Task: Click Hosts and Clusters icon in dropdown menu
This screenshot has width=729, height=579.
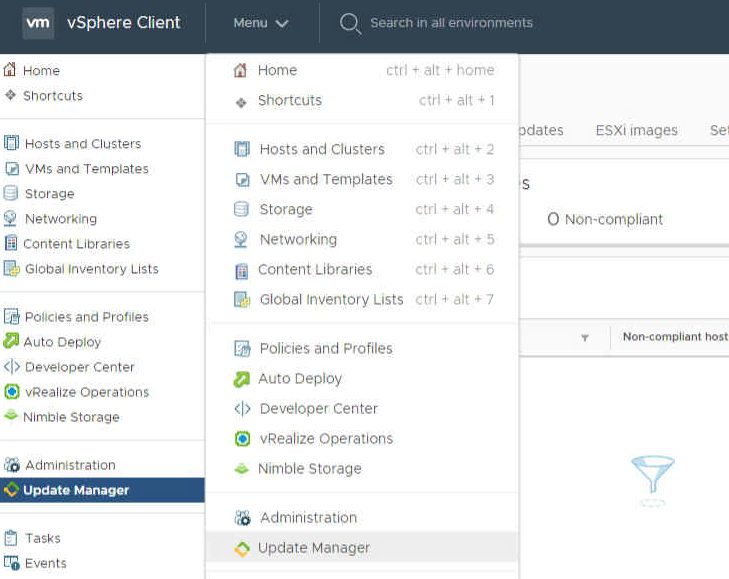Action: pyautogui.click(x=242, y=149)
